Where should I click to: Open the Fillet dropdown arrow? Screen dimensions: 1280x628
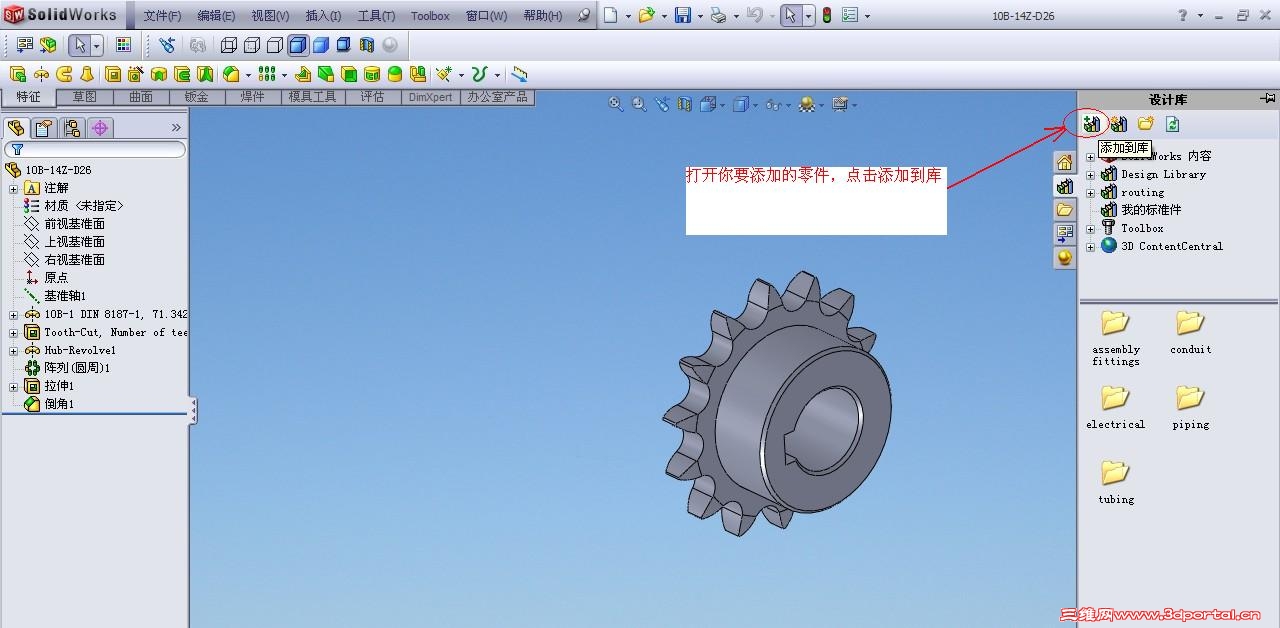248,75
